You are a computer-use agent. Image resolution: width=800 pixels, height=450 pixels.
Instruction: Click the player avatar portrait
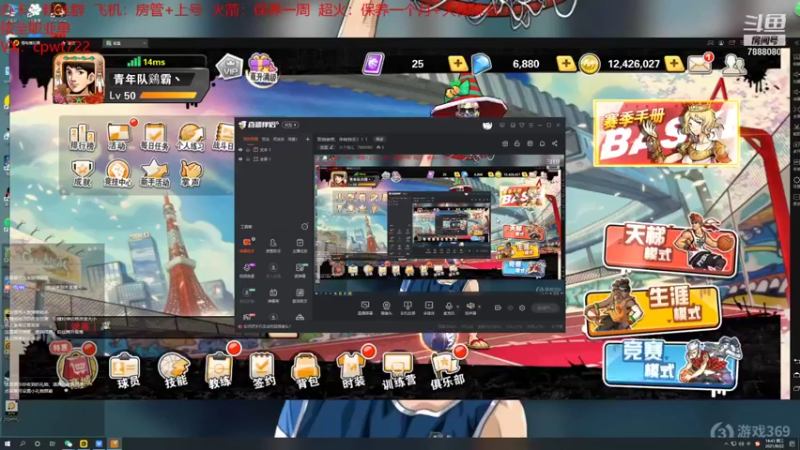click(79, 79)
